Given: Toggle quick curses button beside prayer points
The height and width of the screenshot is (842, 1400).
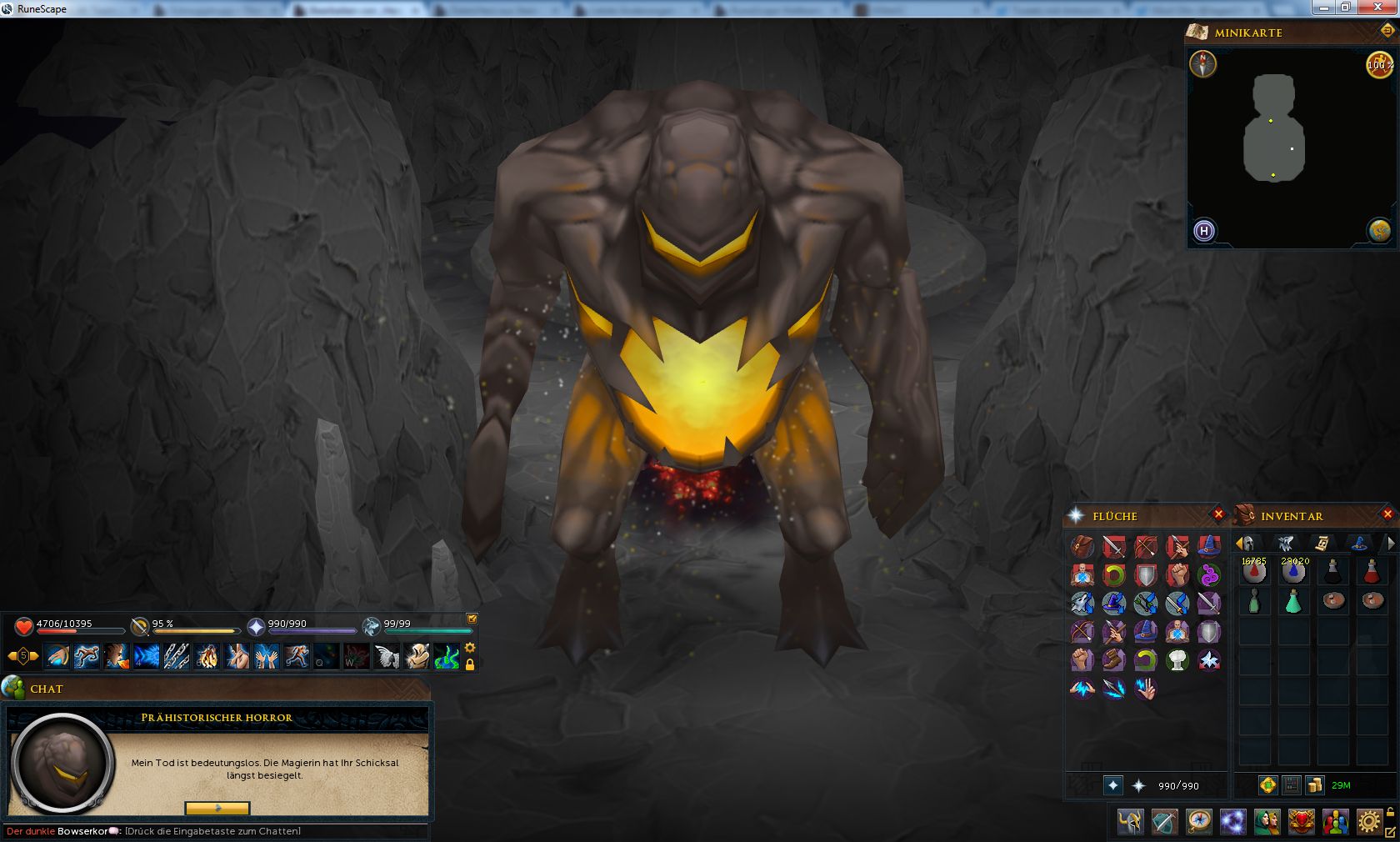Looking at the screenshot, I should pos(1112,785).
